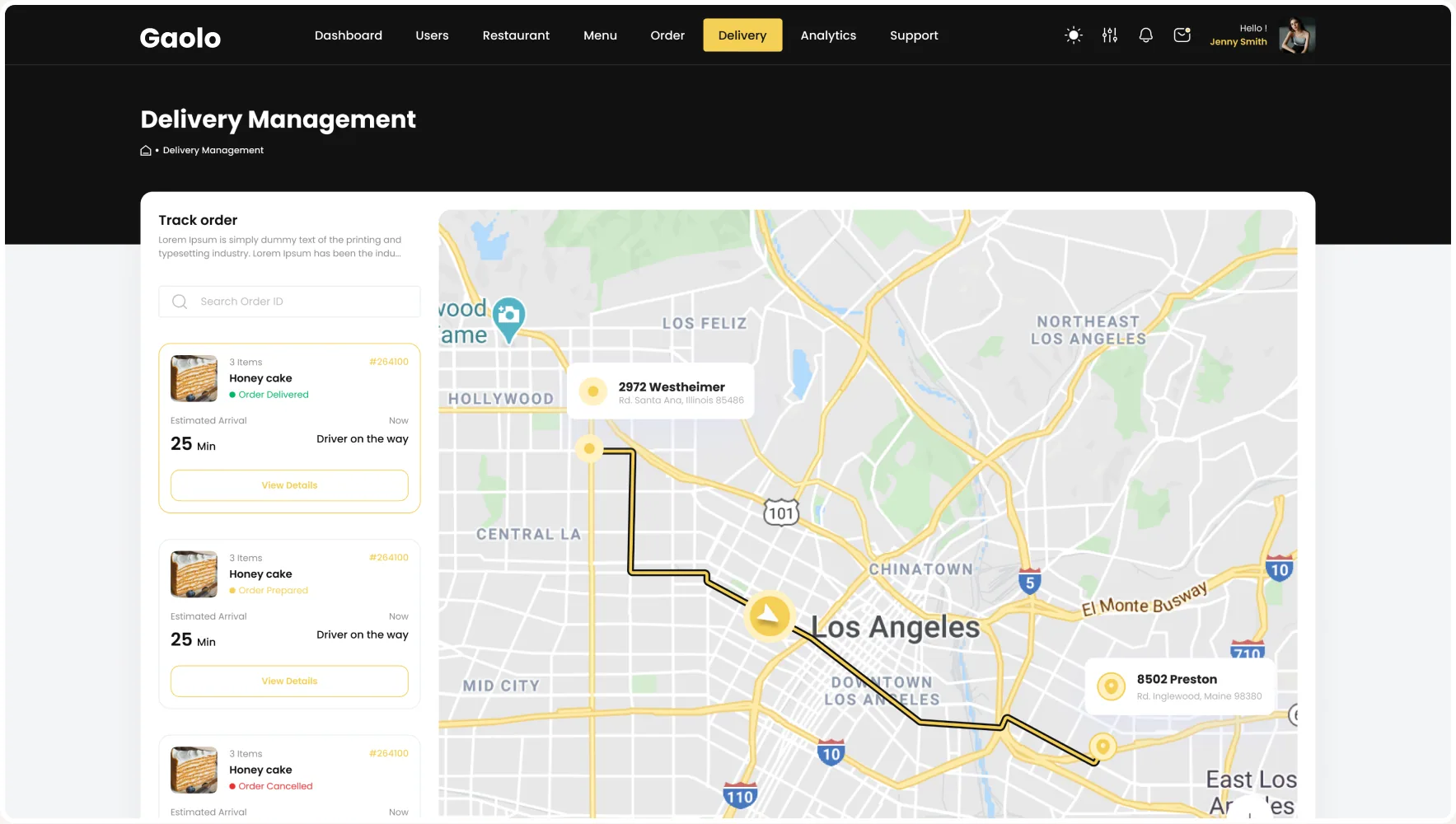The image size is (1456, 824).
Task: Open the Restaurant section
Action: [516, 35]
